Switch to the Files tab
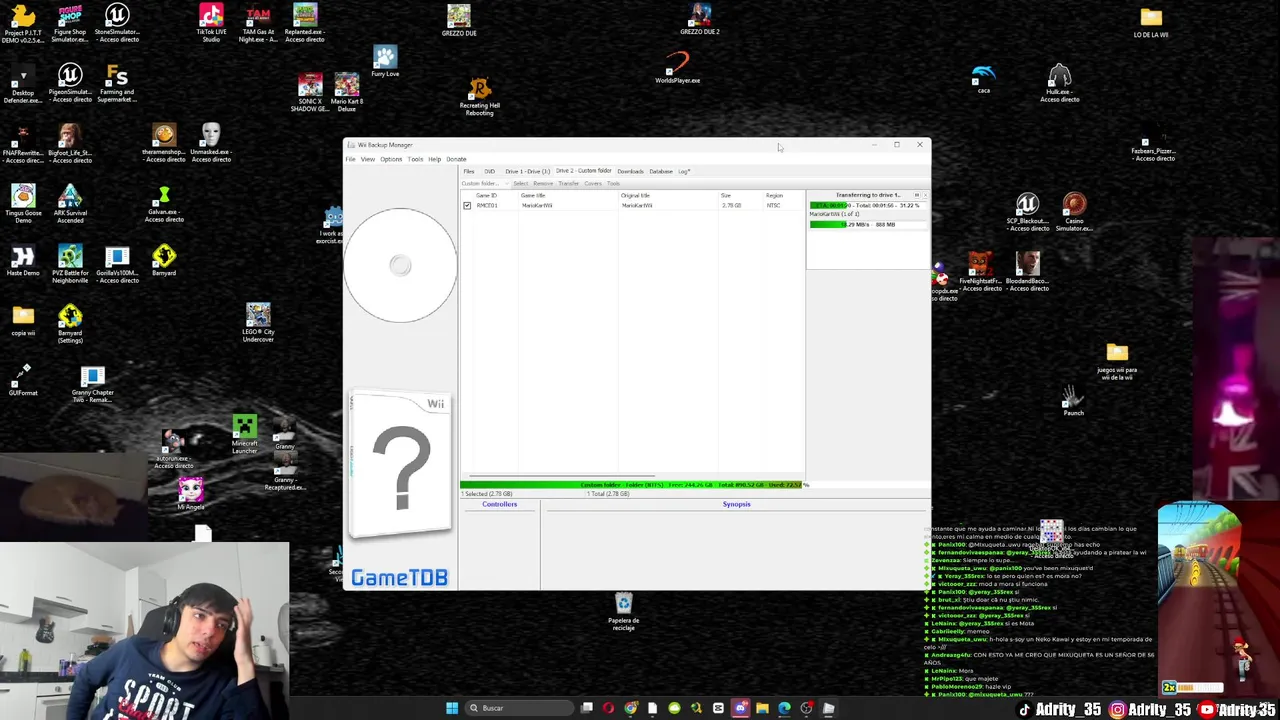Screen dimensions: 1280x720 coord(469,171)
